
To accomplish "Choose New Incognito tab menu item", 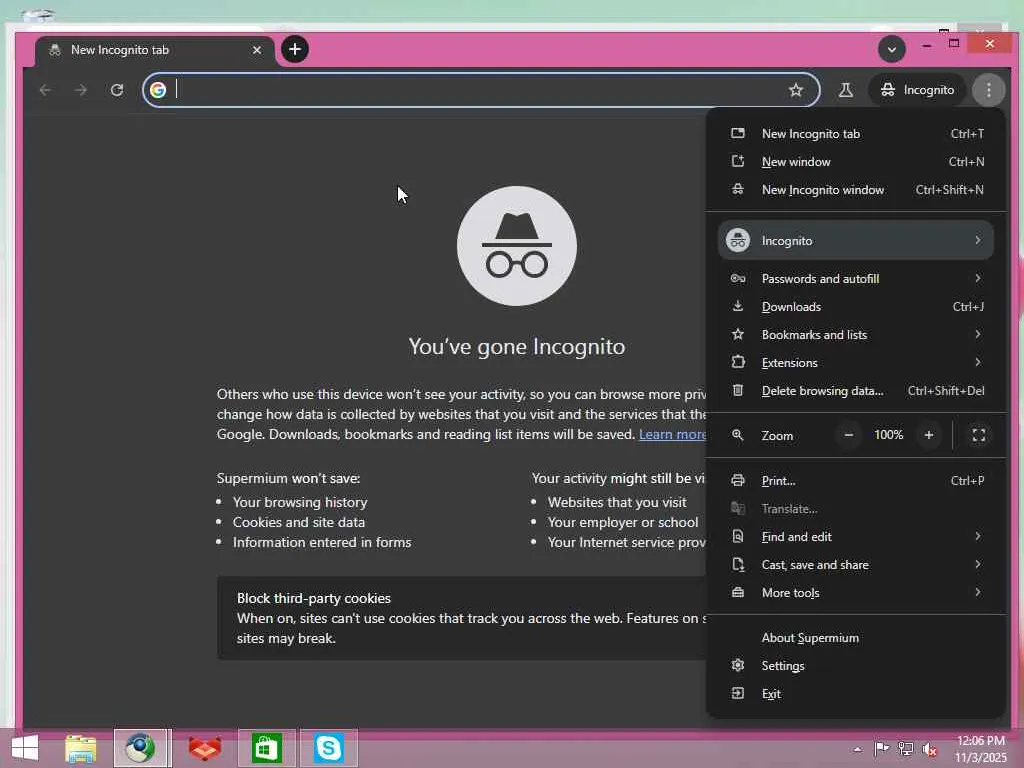I will (856, 134).
